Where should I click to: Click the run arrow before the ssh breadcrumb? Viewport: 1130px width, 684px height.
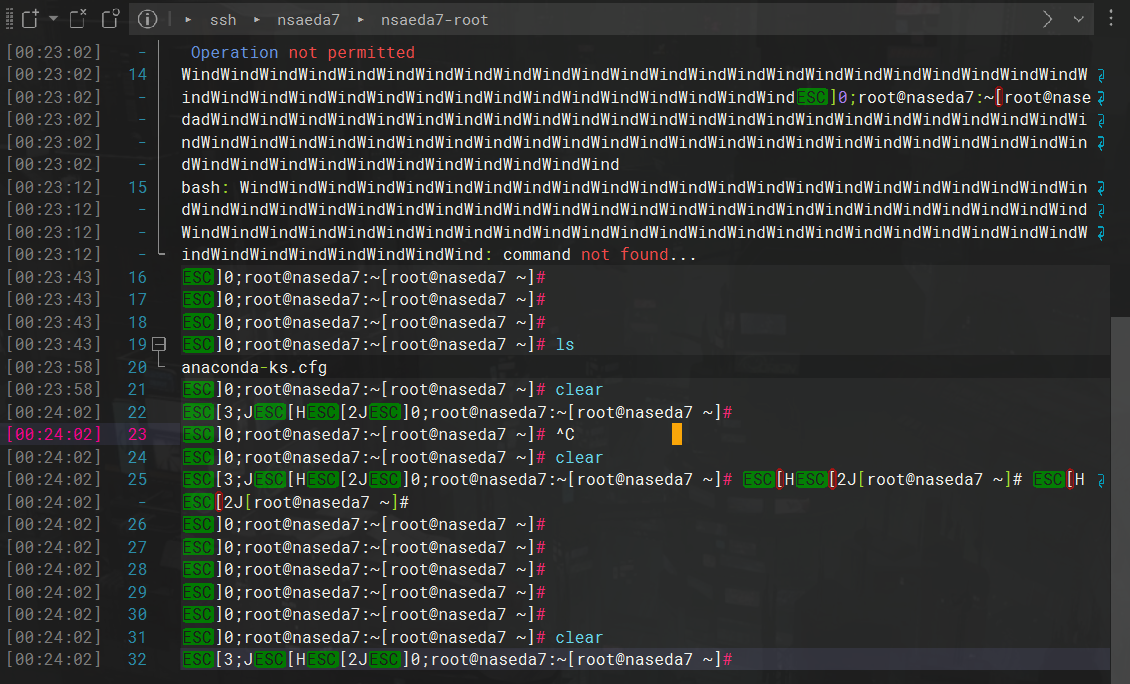188,19
